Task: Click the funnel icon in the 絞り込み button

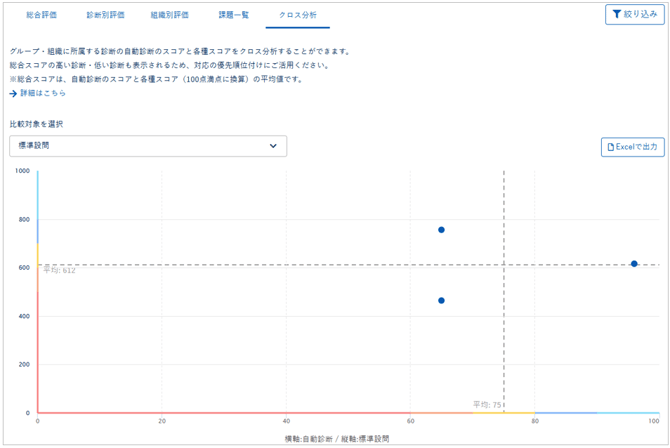Action: point(617,15)
